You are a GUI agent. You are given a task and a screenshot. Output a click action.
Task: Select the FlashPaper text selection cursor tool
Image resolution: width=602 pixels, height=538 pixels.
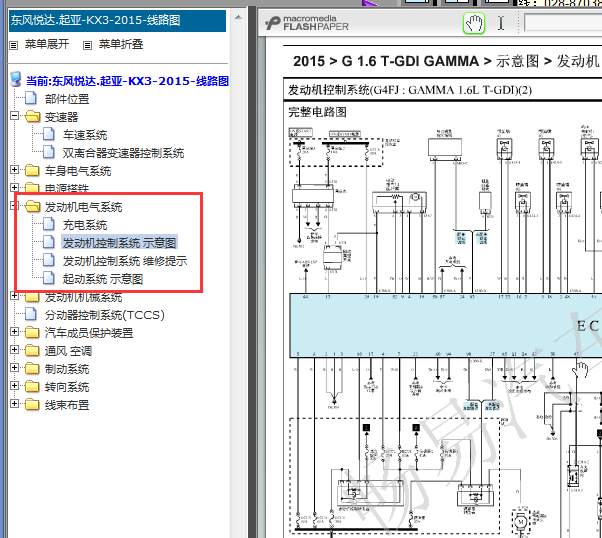501,23
